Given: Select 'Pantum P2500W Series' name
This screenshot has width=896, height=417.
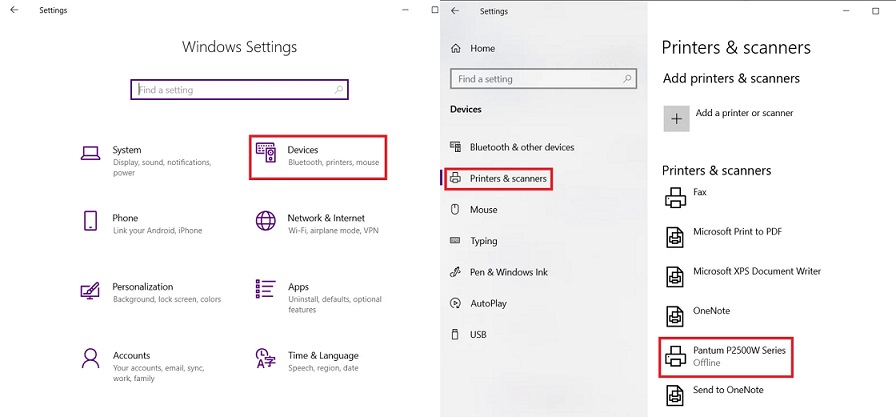Looking at the screenshot, I should [739, 350].
